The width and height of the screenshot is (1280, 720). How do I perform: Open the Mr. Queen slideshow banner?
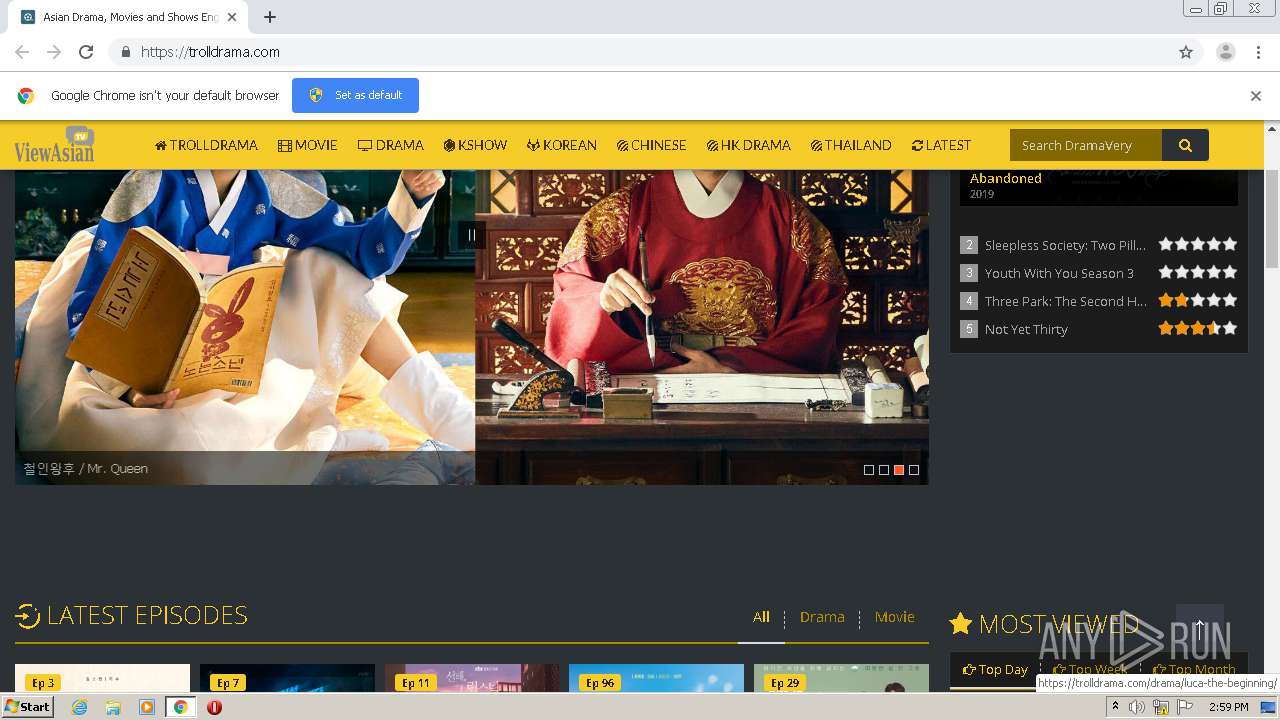(472, 327)
